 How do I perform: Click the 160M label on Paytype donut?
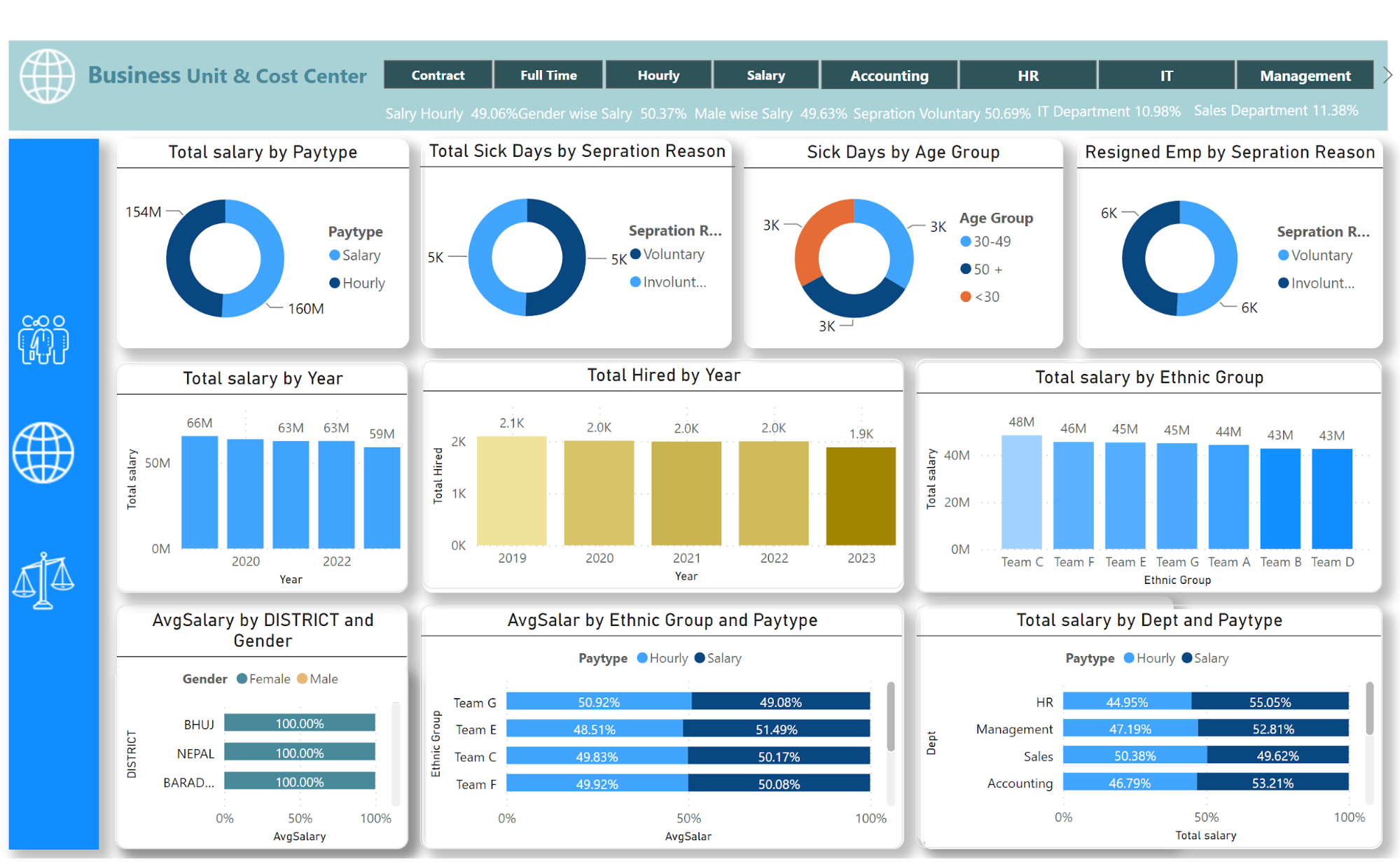(306, 309)
